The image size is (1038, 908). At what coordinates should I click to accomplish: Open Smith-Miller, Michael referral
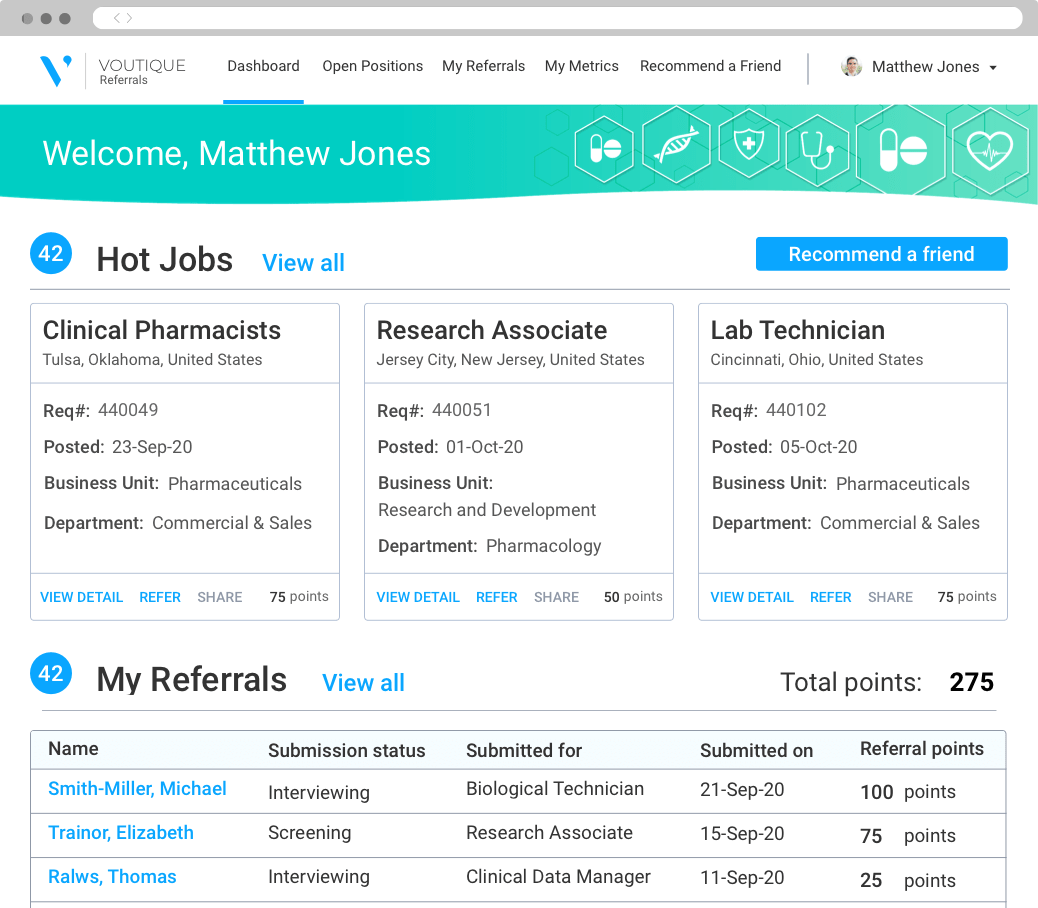click(x=137, y=789)
